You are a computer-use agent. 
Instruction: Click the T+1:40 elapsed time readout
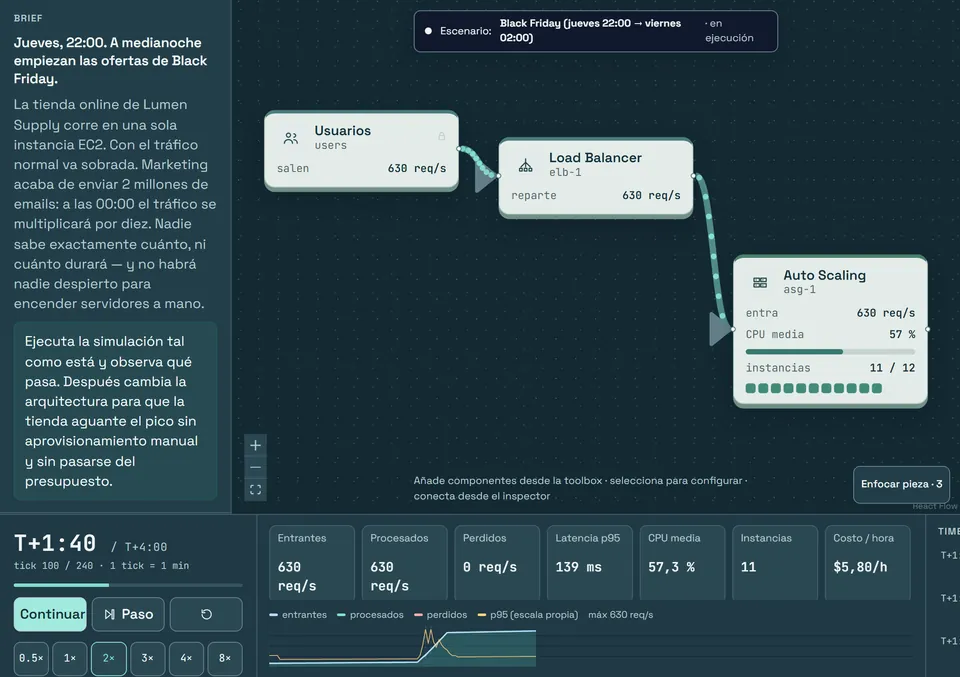[55, 544]
